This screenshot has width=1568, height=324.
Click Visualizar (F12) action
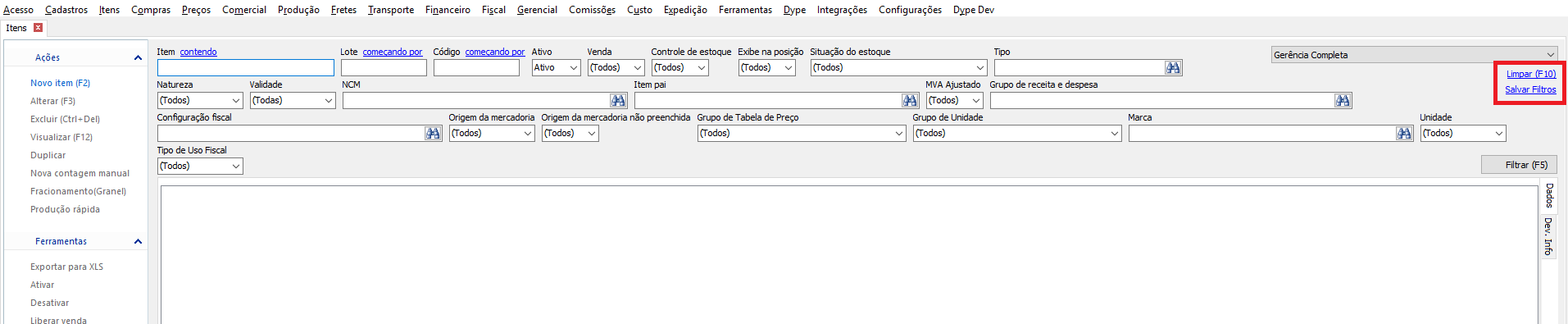61,137
